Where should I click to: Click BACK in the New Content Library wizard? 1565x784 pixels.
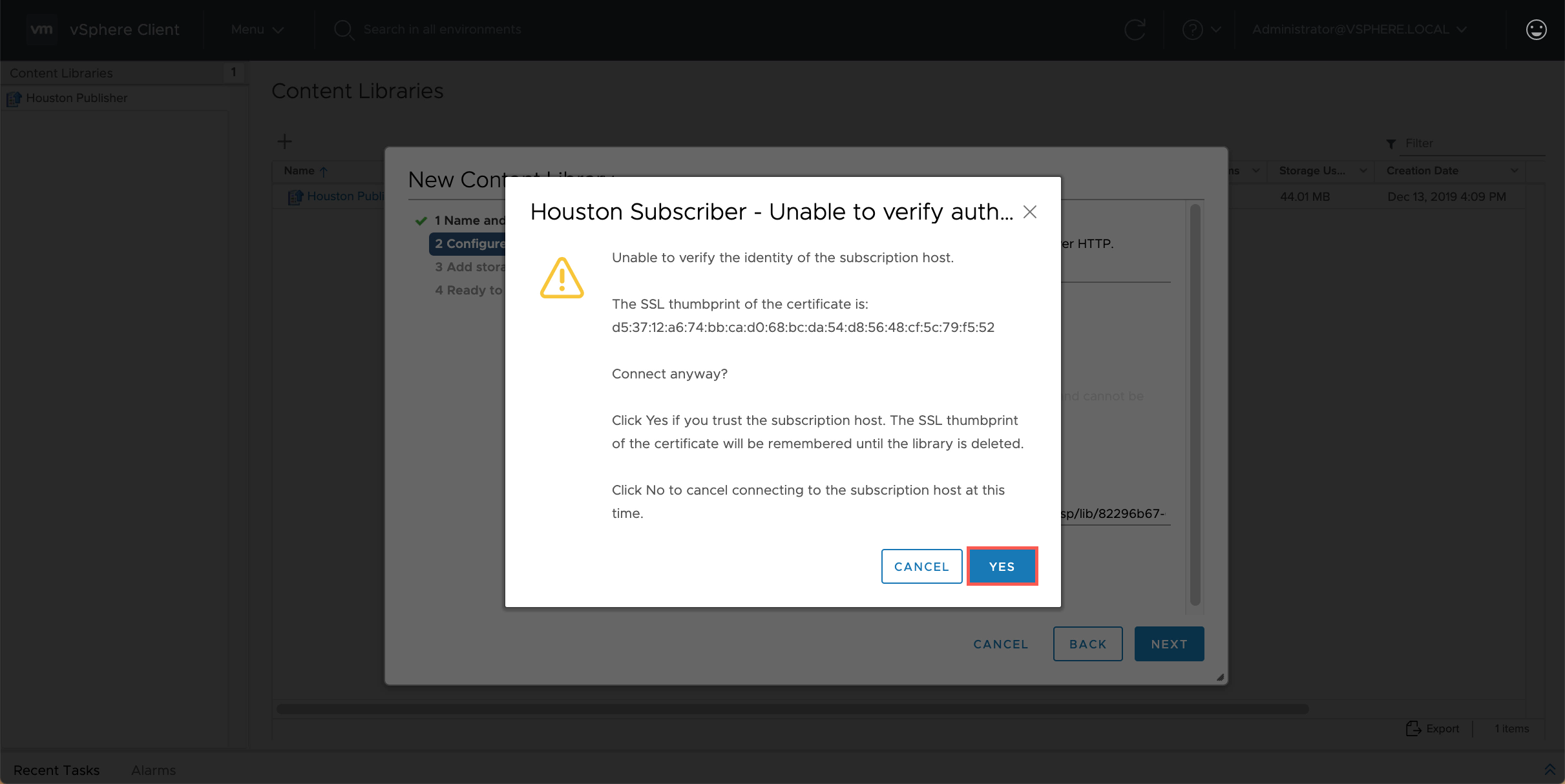[1087, 644]
